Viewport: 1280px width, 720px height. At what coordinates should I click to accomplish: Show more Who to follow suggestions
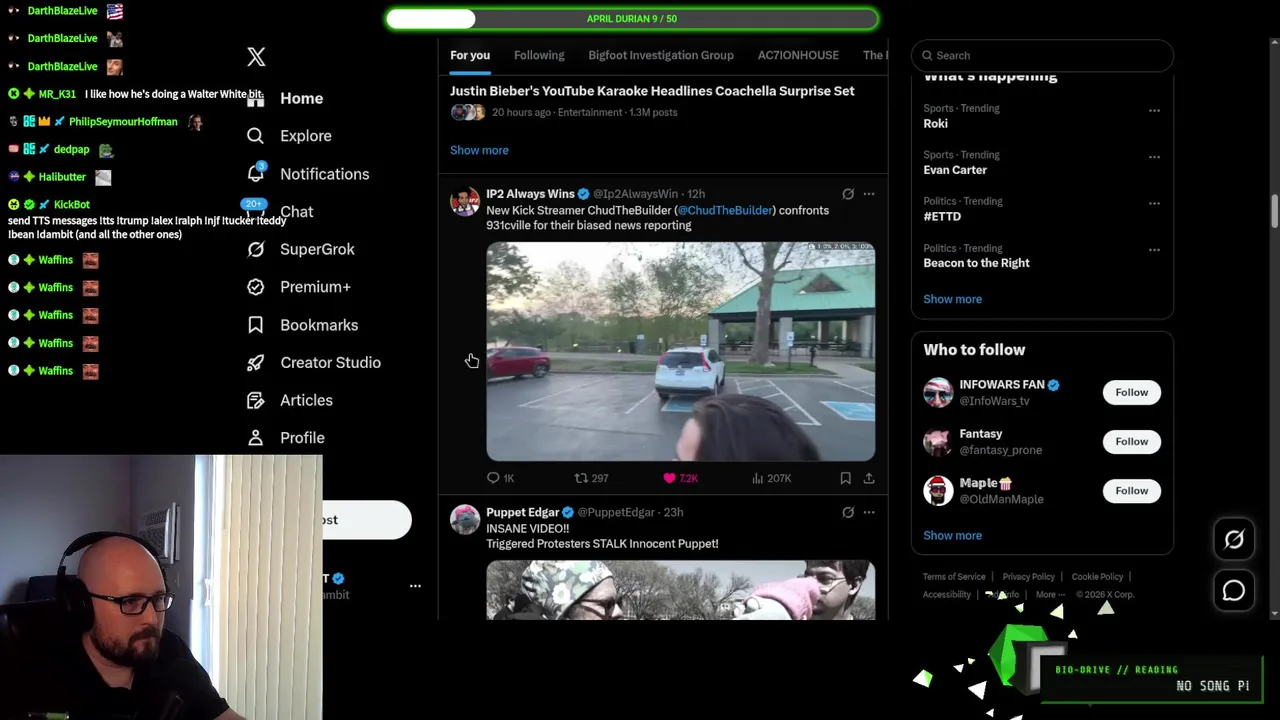[x=953, y=535]
